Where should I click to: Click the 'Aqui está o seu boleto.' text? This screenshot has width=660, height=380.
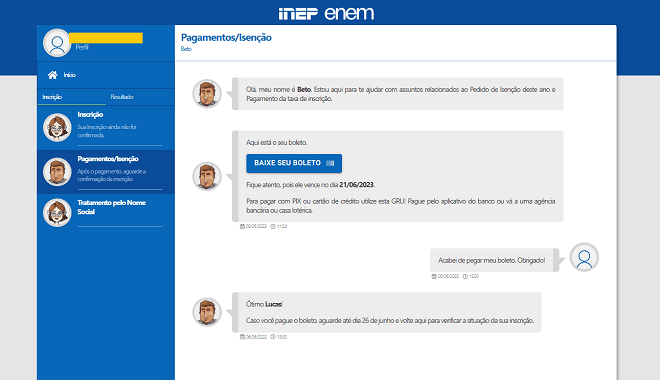pyautogui.click(x=277, y=143)
